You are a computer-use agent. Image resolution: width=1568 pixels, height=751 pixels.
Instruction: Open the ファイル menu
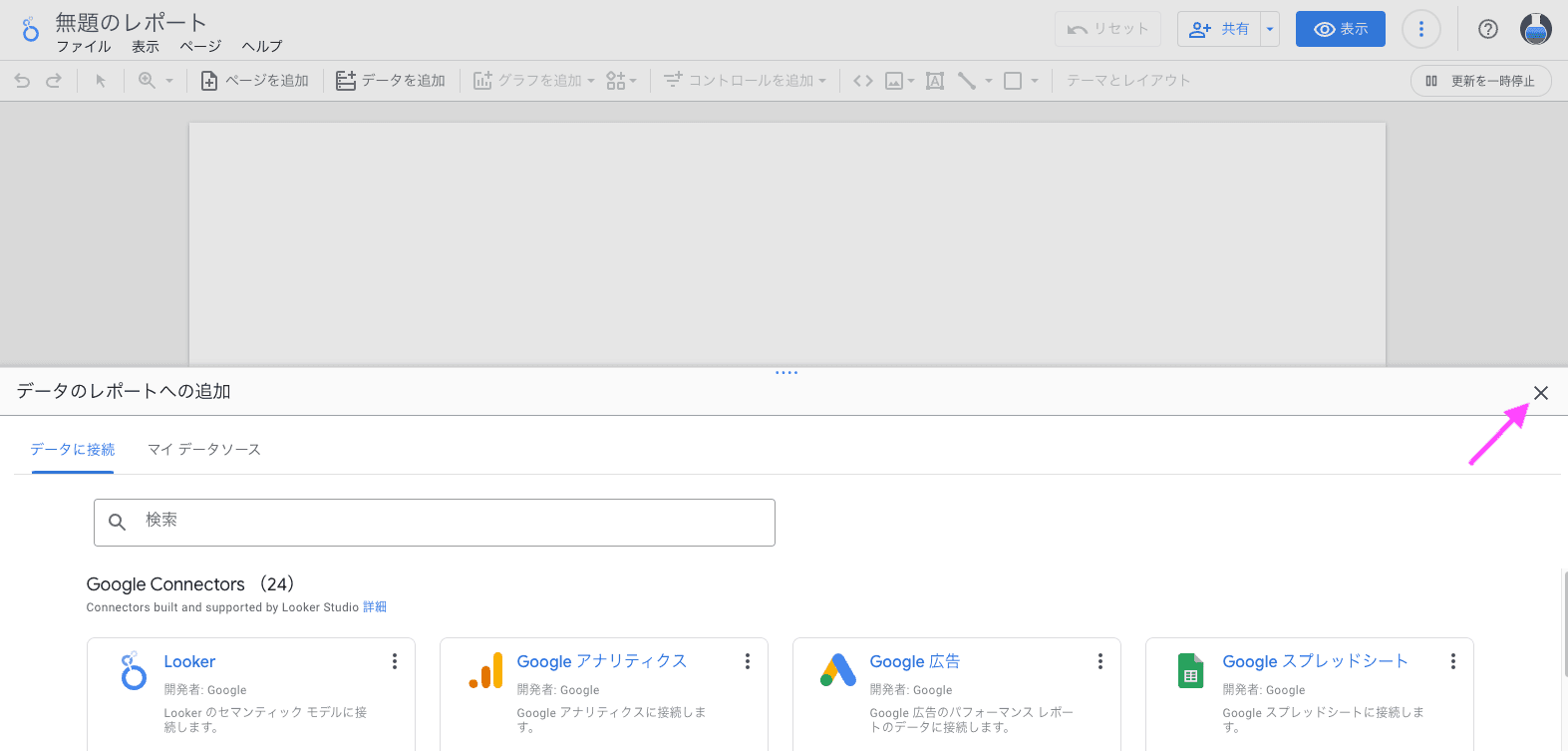84,47
